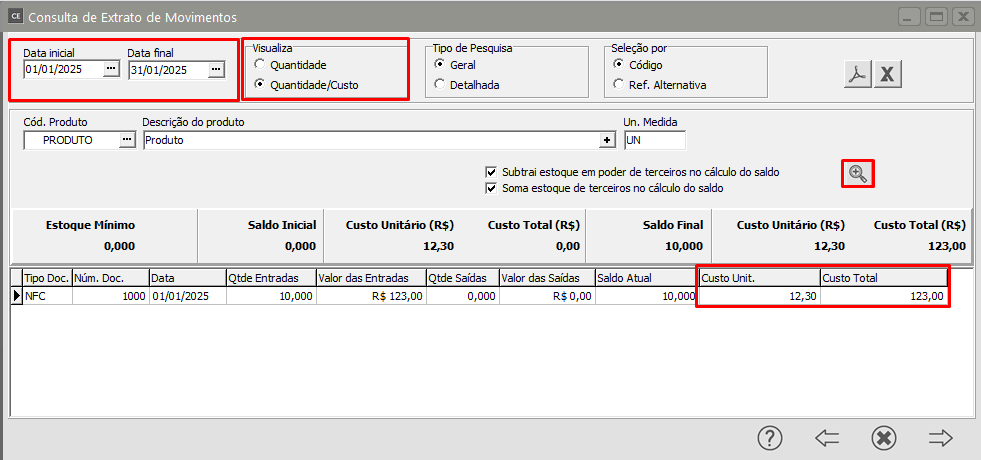Click the plus button beside product description

point(606,141)
